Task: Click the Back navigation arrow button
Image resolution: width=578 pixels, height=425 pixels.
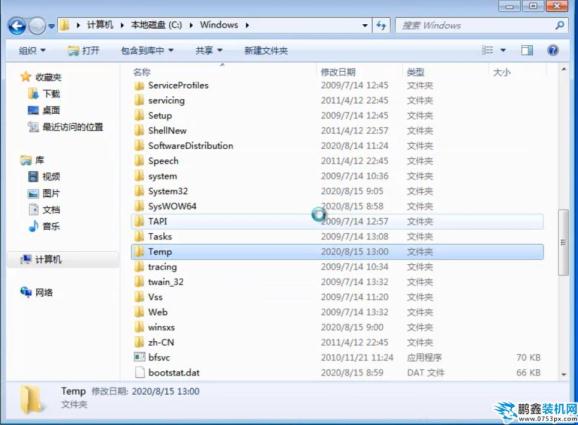Action: 17,26
